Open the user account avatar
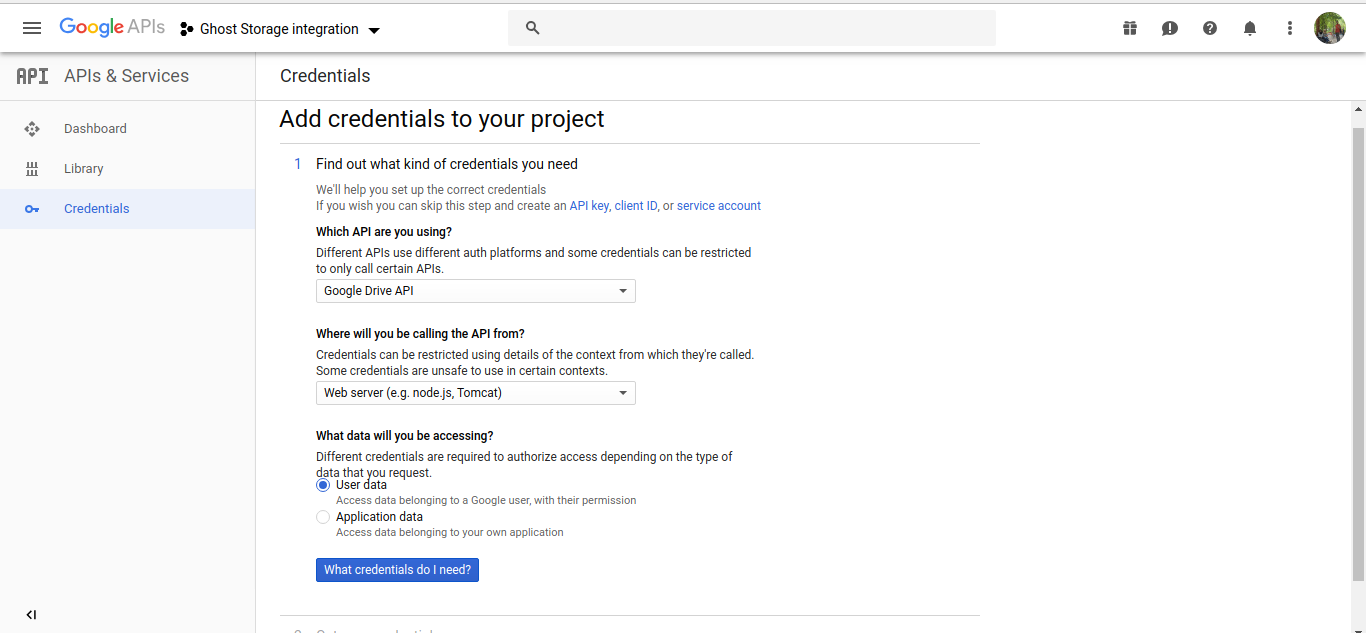Image resolution: width=1366 pixels, height=633 pixels. (x=1330, y=28)
